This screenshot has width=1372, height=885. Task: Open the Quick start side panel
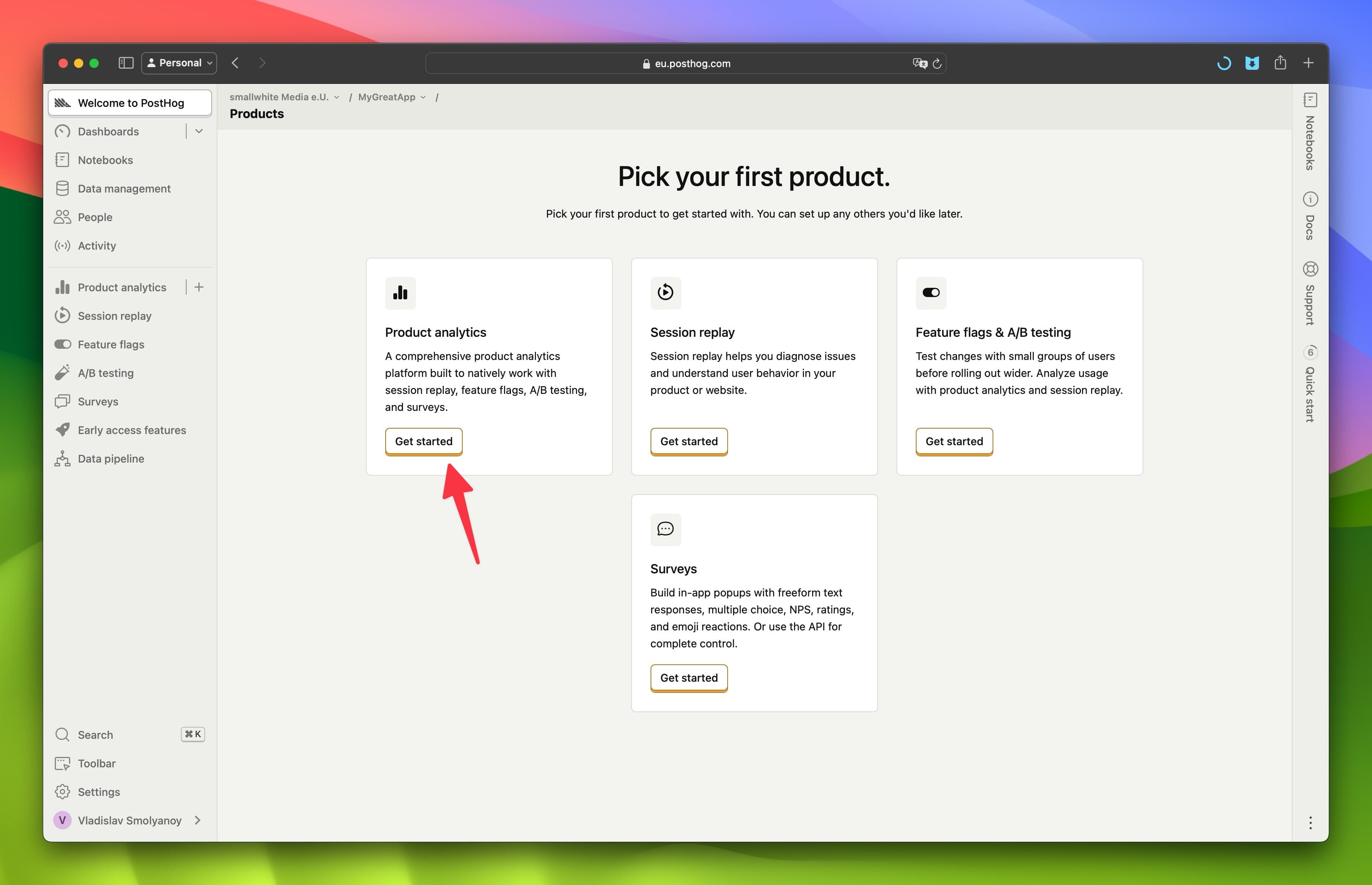1310,384
